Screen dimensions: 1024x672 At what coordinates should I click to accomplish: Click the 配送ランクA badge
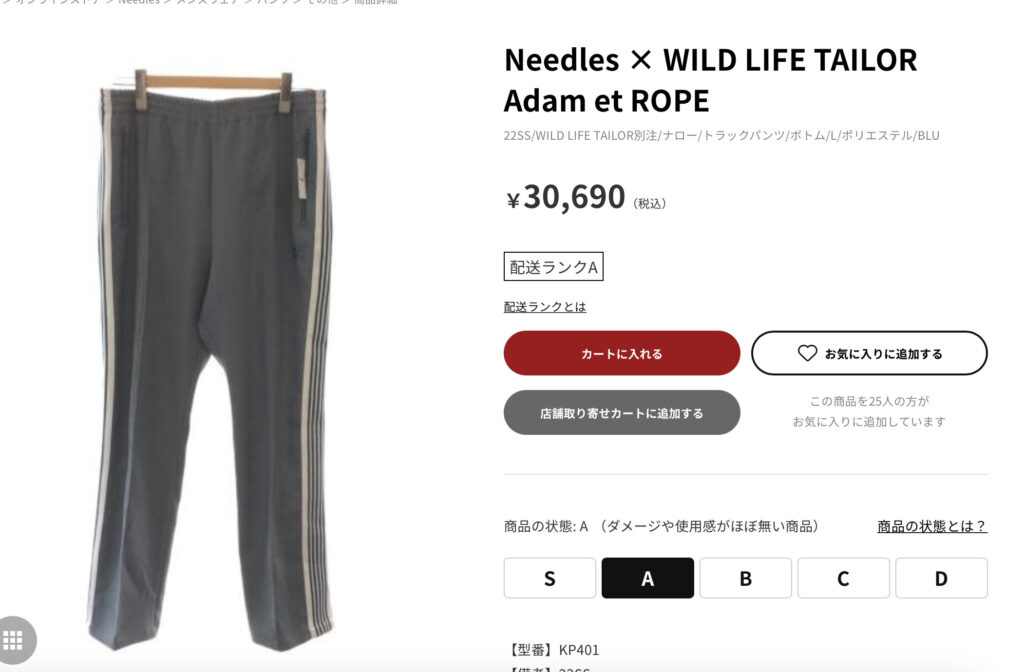click(x=554, y=266)
